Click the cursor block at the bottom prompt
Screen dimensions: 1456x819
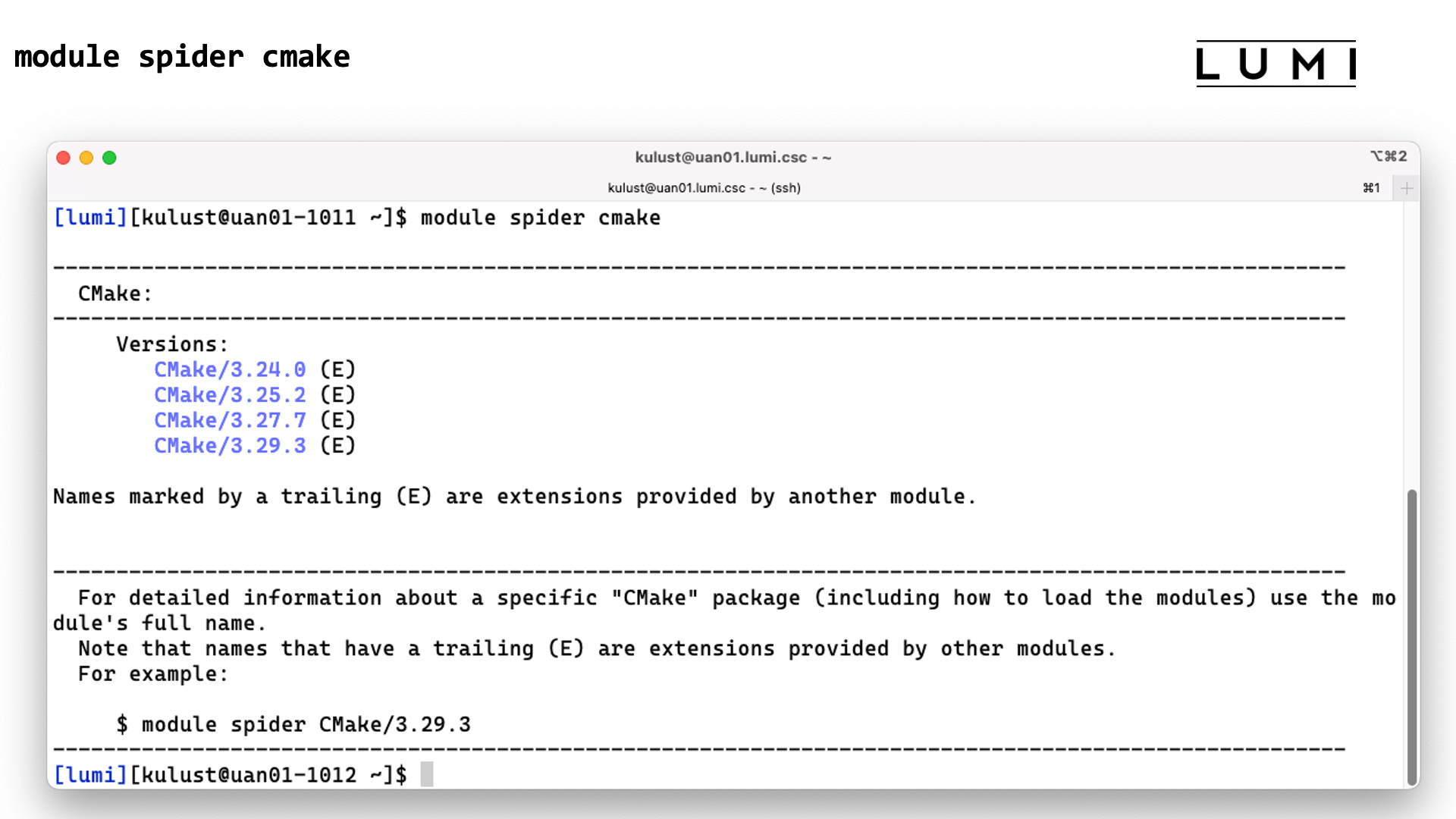click(427, 774)
